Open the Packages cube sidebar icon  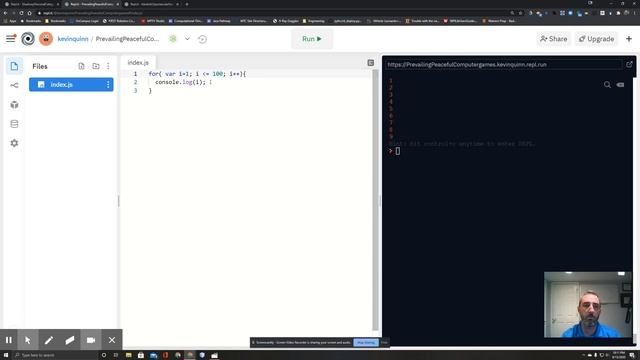[14, 105]
